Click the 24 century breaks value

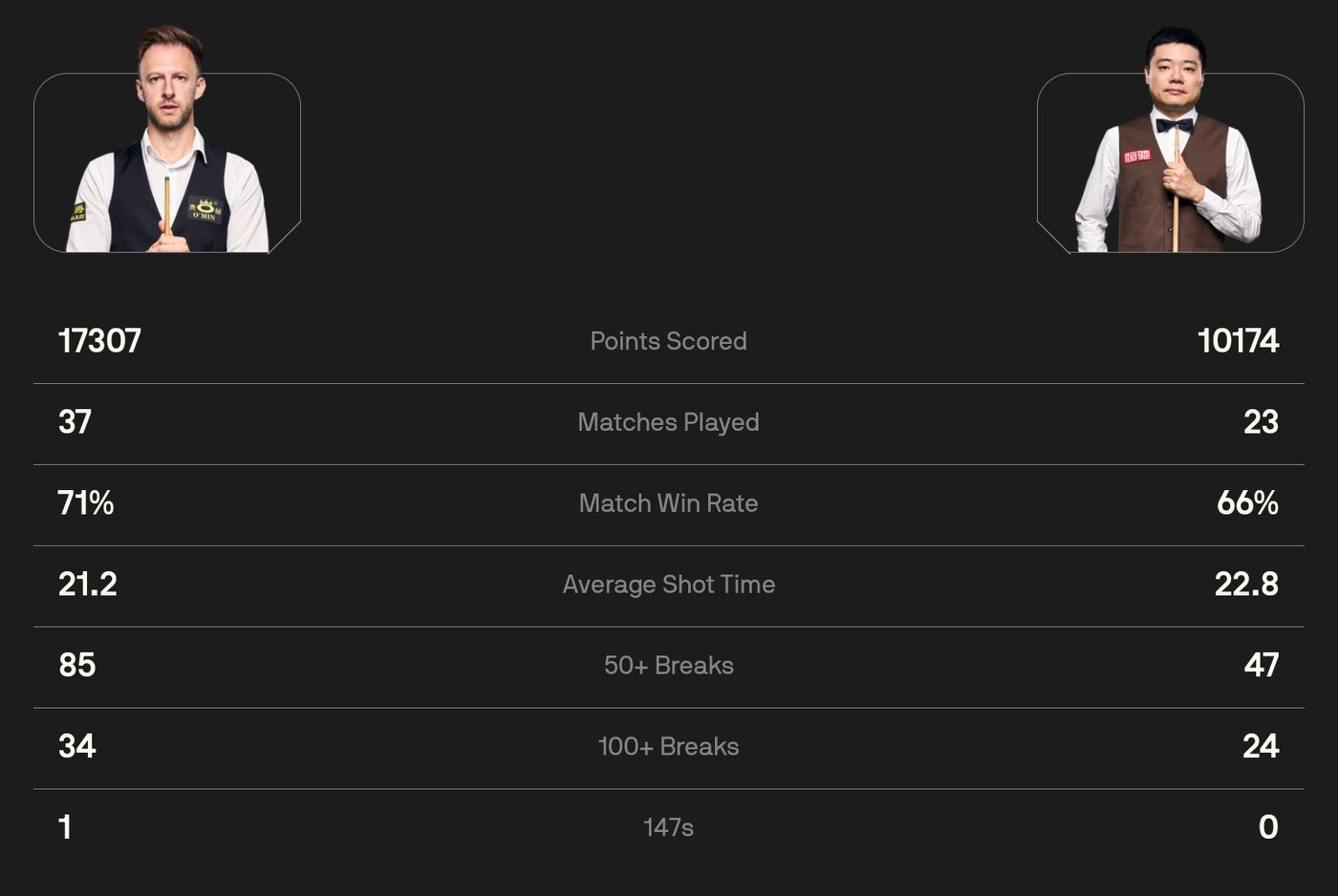tap(1261, 747)
